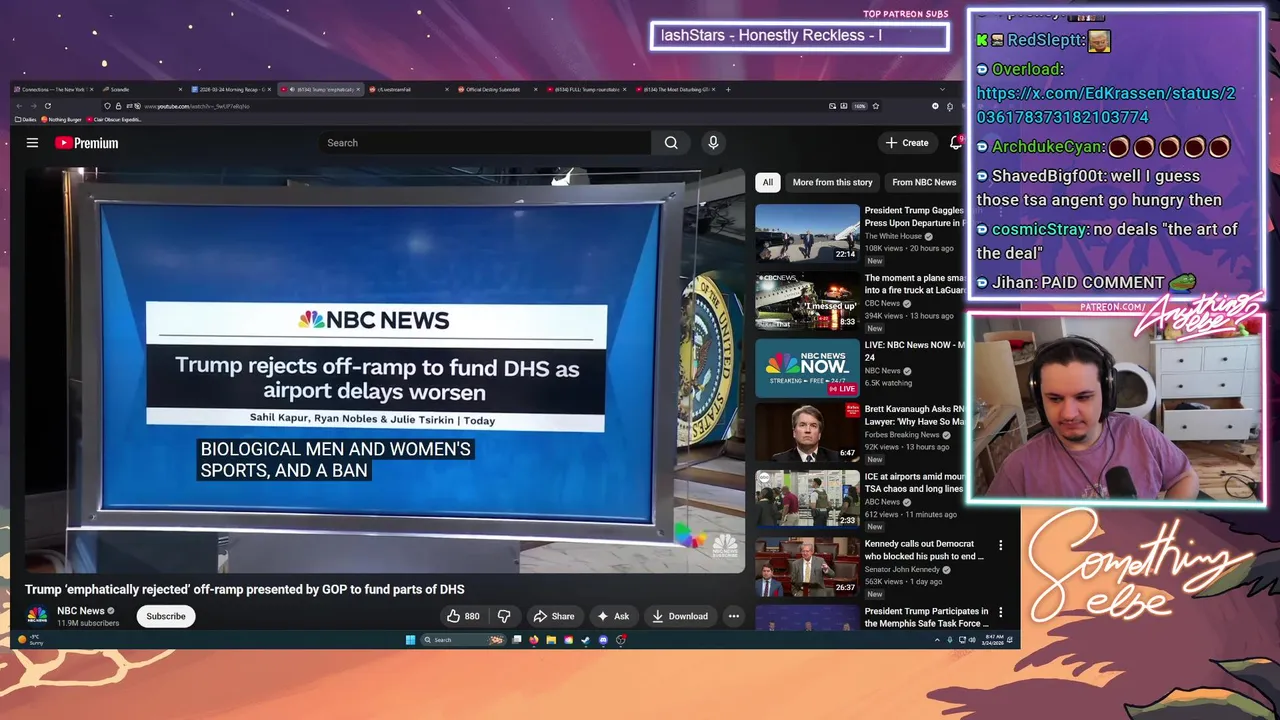Click the video title text
The image size is (1280, 720).
pyautogui.click(x=245, y=589)
